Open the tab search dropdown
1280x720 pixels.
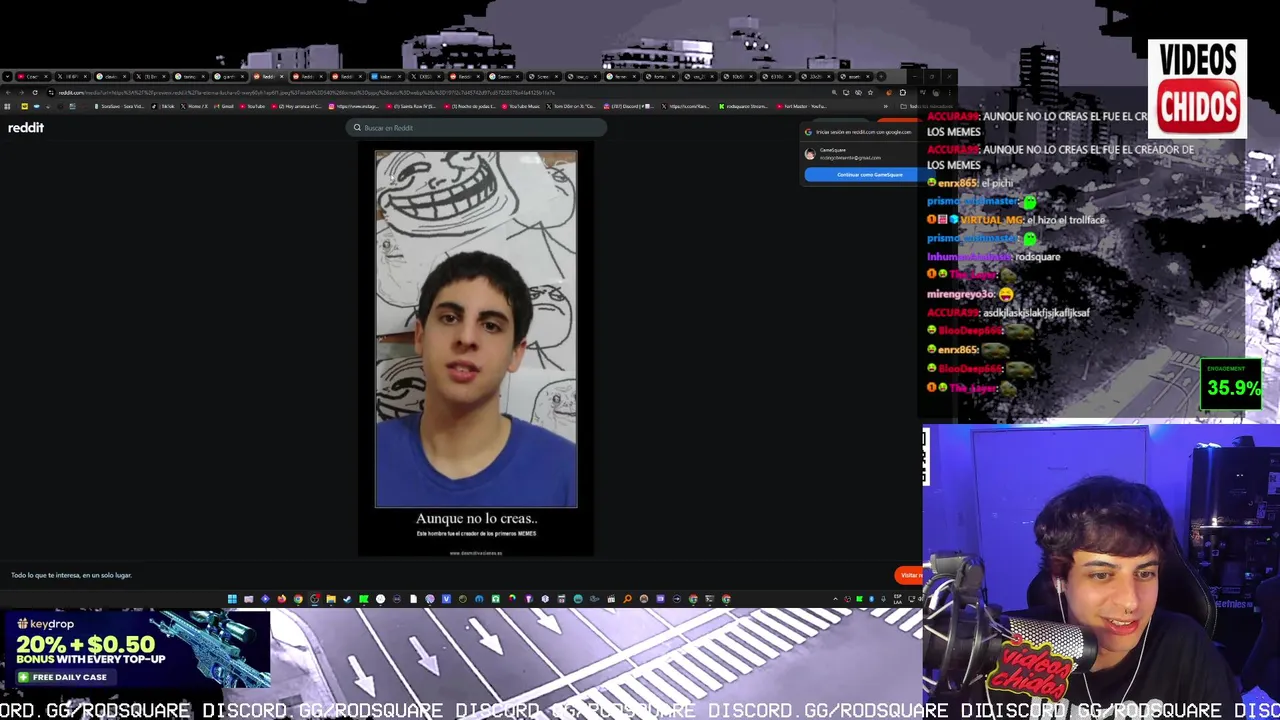[x=7, y=76]
